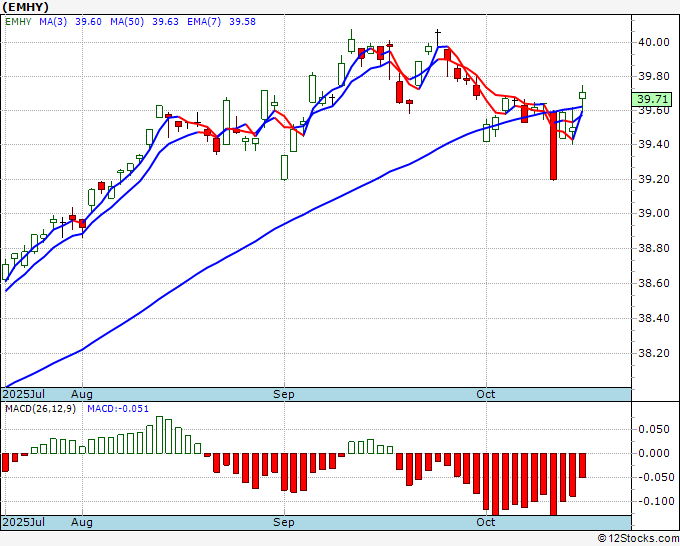Click Oct on the price chart date axis
Image resolution: width=680 pixels, height=546 pixels.
point(485,394)
